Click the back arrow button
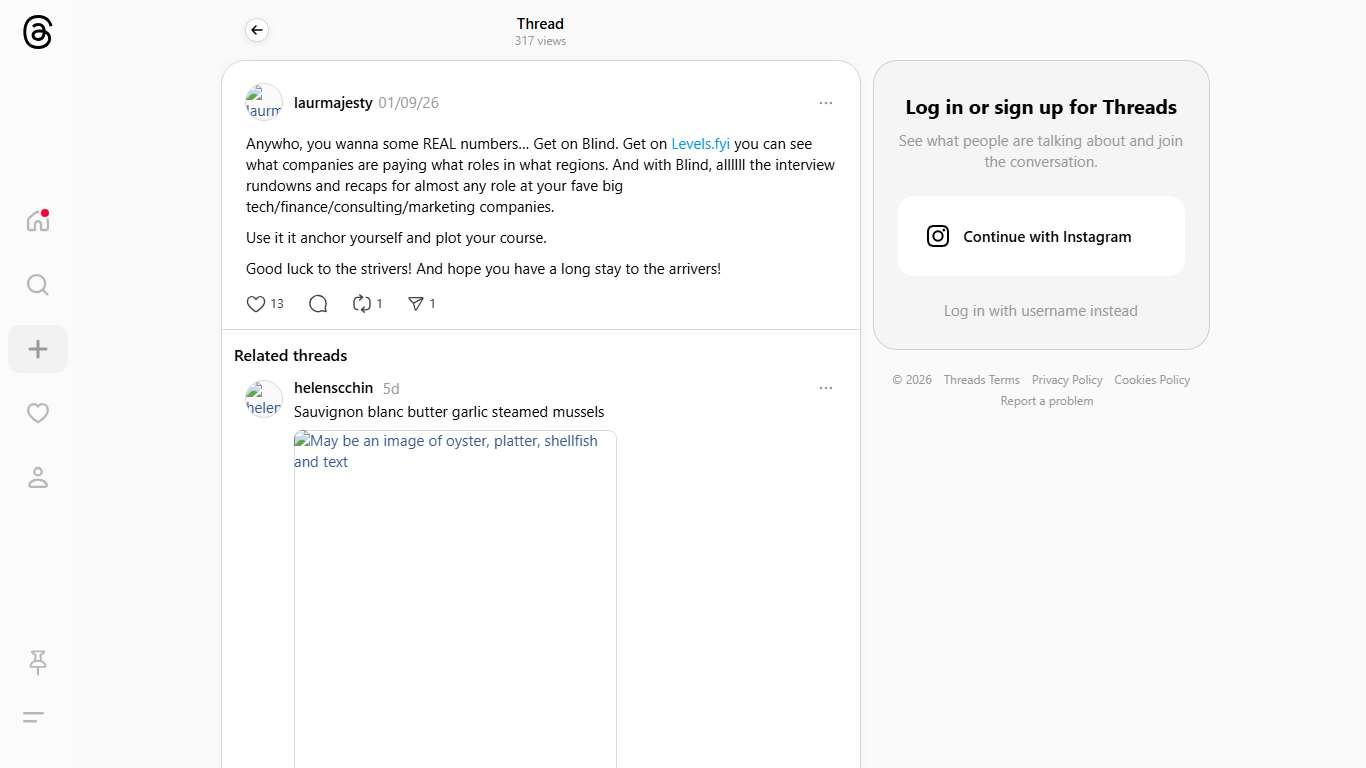Viewport: 1366px width, 768px height. tap(257, 30)
